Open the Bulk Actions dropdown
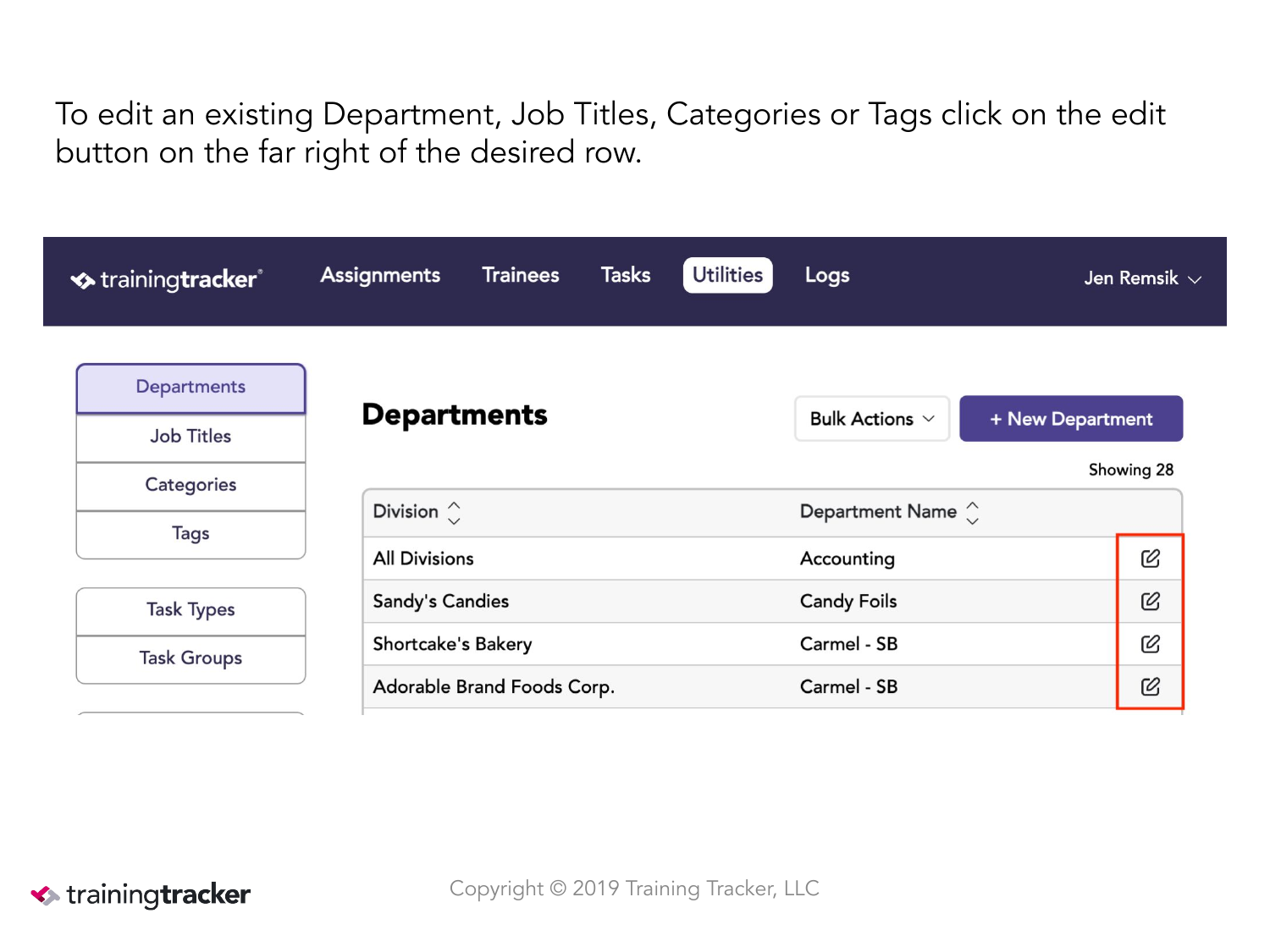Screen dimensions: 1270x952 (x=872, y=419)
